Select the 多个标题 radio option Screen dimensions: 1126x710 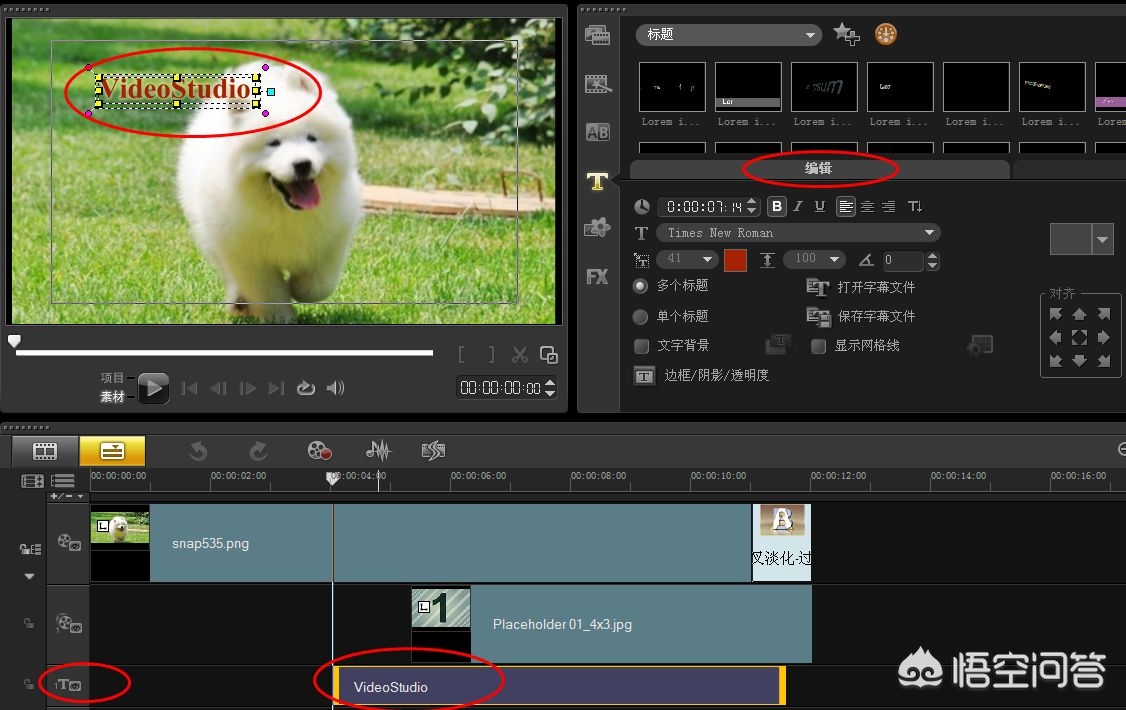coord(641,286)
